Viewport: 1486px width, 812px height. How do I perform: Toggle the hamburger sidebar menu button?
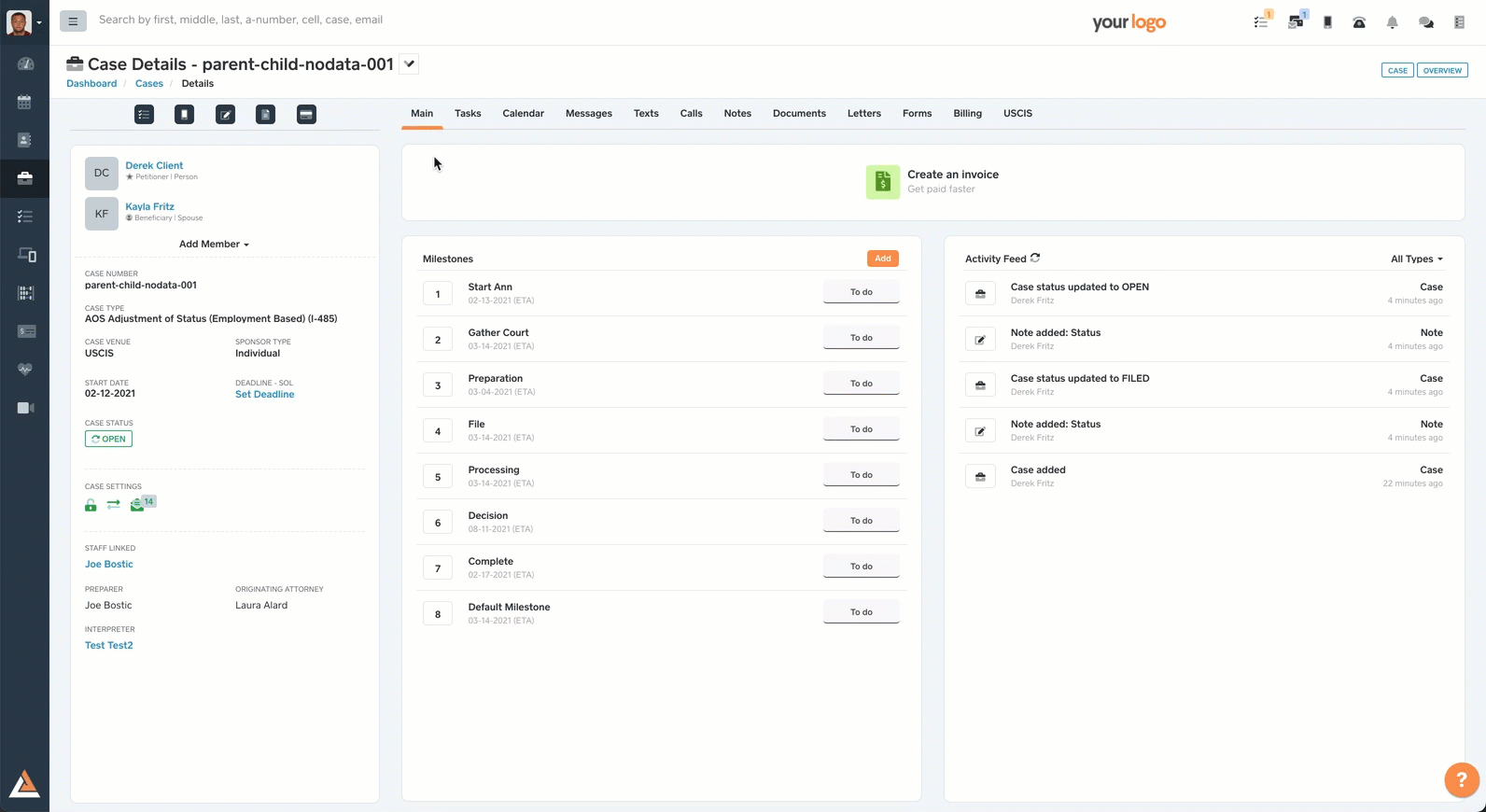point(73,21)
